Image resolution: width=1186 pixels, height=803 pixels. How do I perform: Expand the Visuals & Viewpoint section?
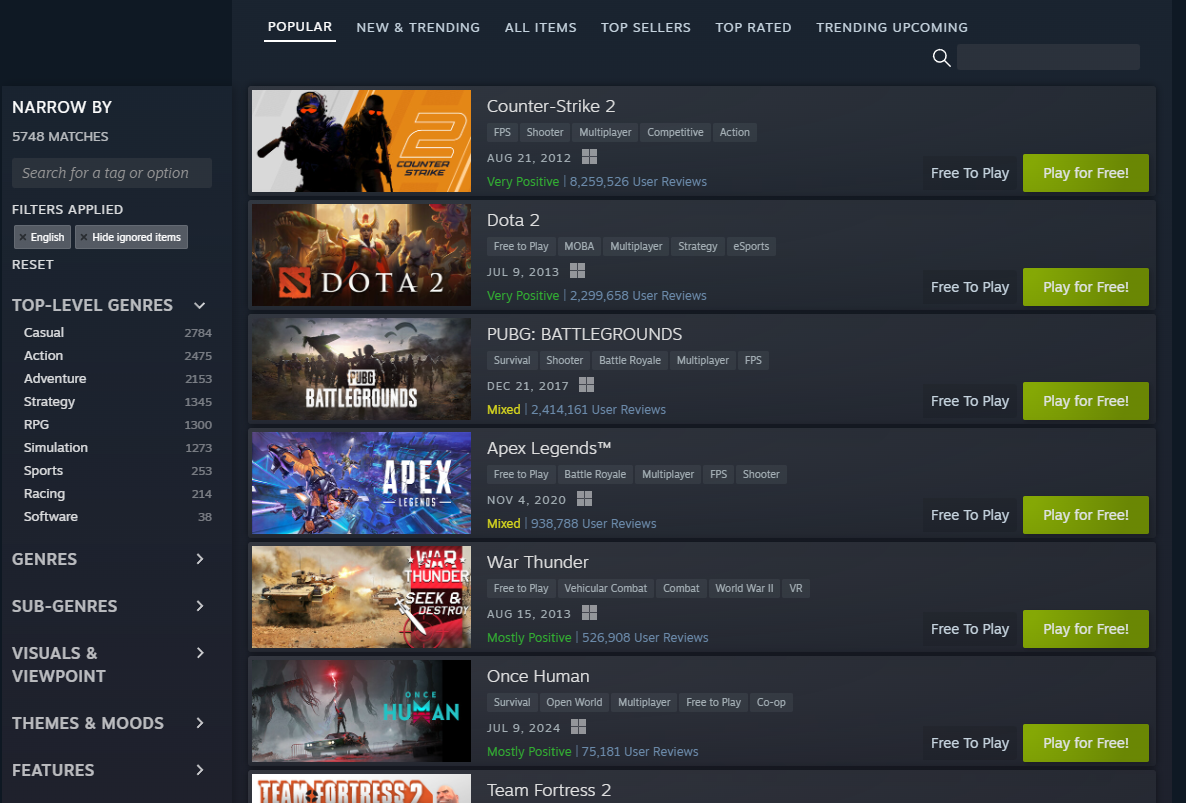tap(200, 653)
